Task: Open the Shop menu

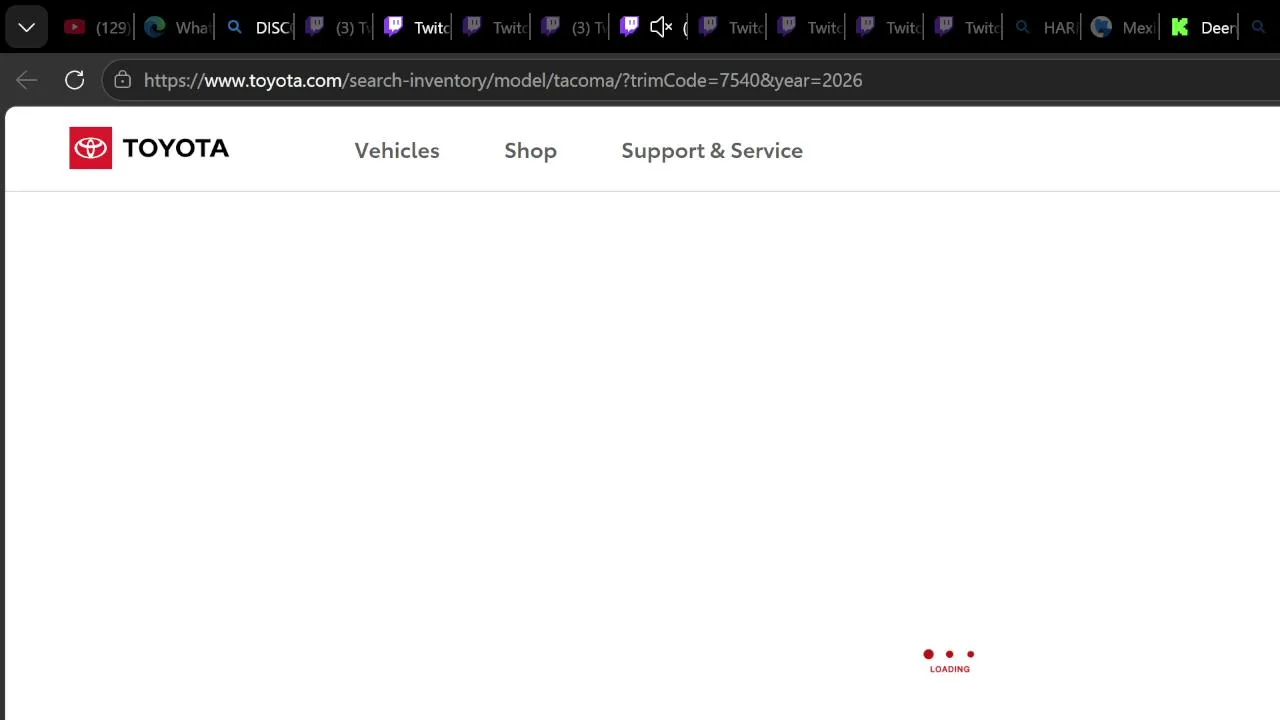Action: point(530,150)
